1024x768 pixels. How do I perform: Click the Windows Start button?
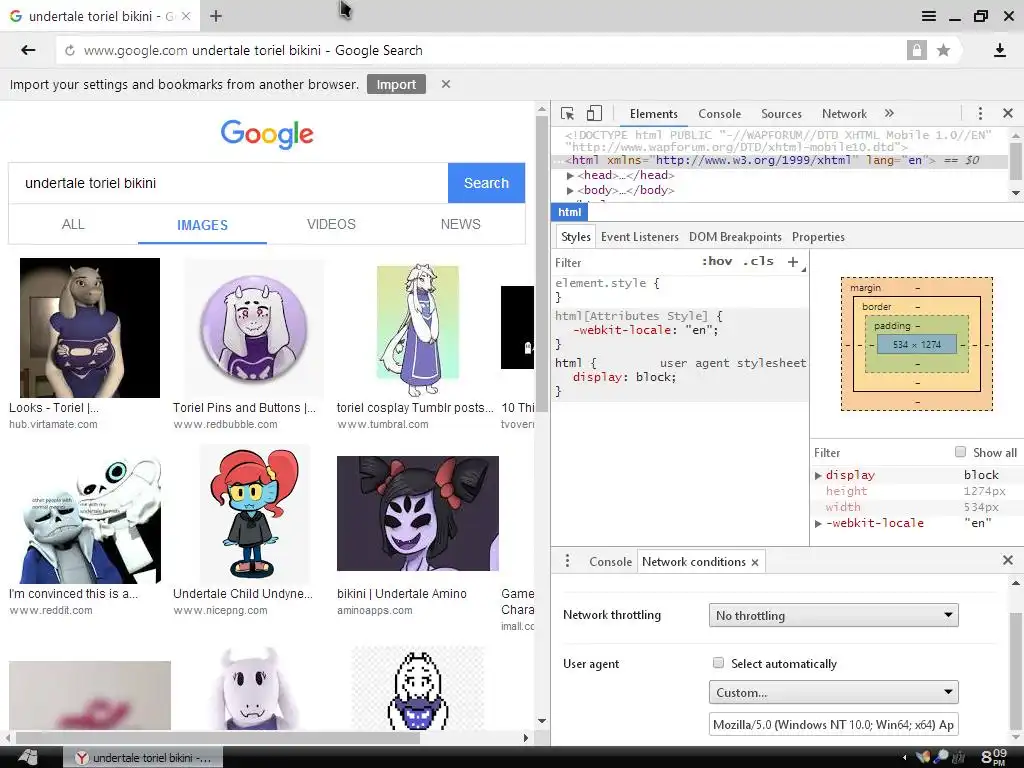pyautogui.click(x=28, y=758)
